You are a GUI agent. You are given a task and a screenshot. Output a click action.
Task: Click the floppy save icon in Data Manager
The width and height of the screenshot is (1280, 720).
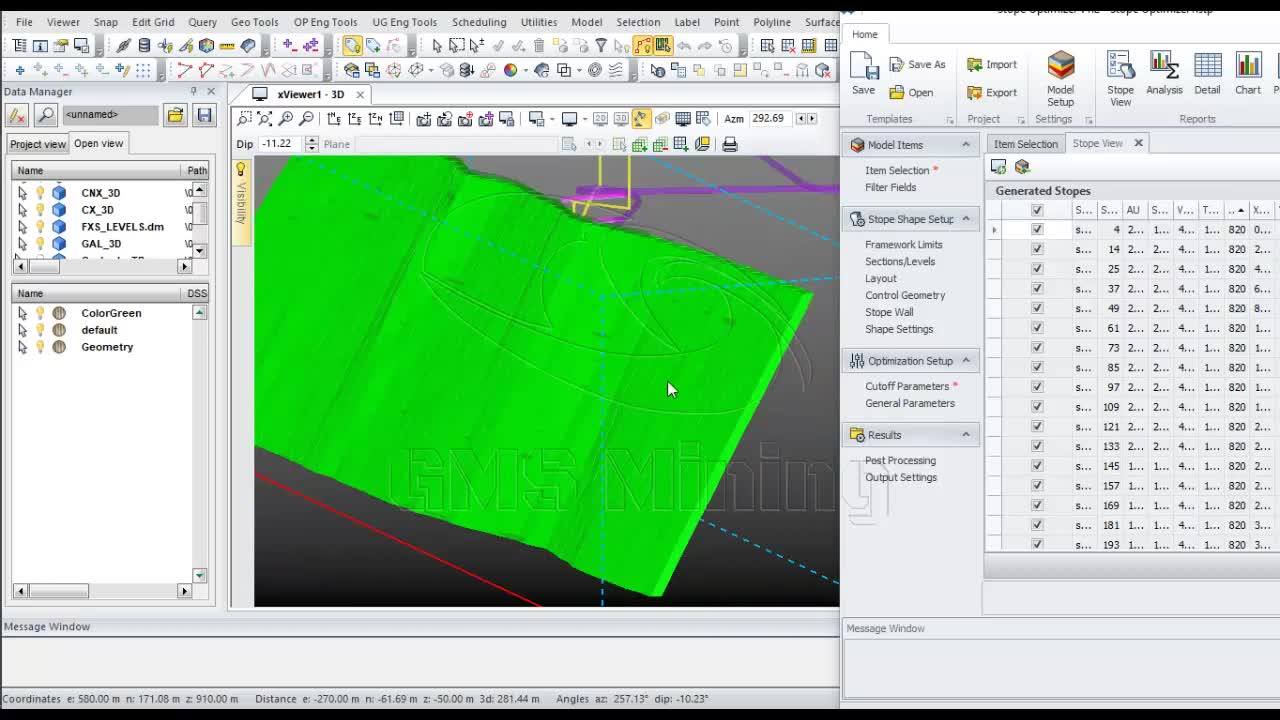click(204, 115)
